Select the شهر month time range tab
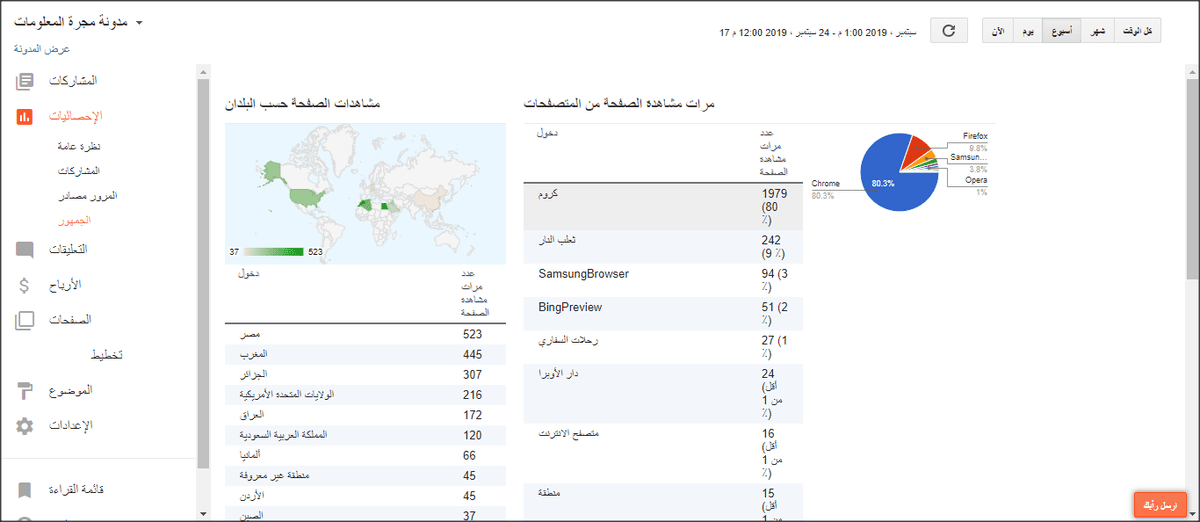Screen dimensions: 1200x522 click(x=1097, y=31)
